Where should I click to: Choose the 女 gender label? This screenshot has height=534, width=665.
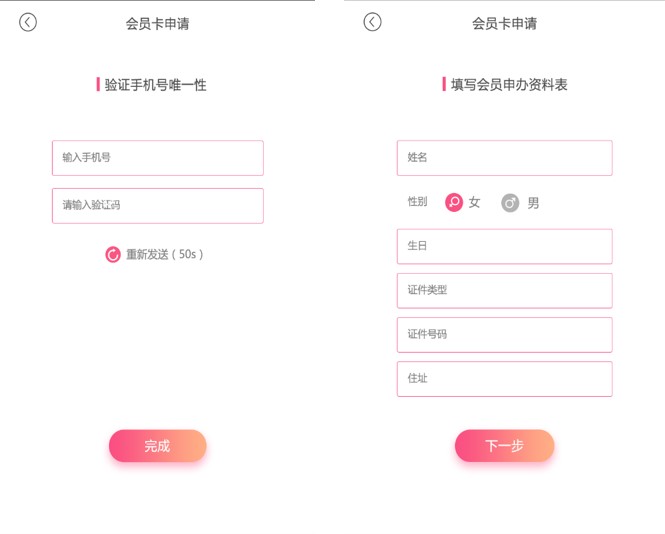474,203
